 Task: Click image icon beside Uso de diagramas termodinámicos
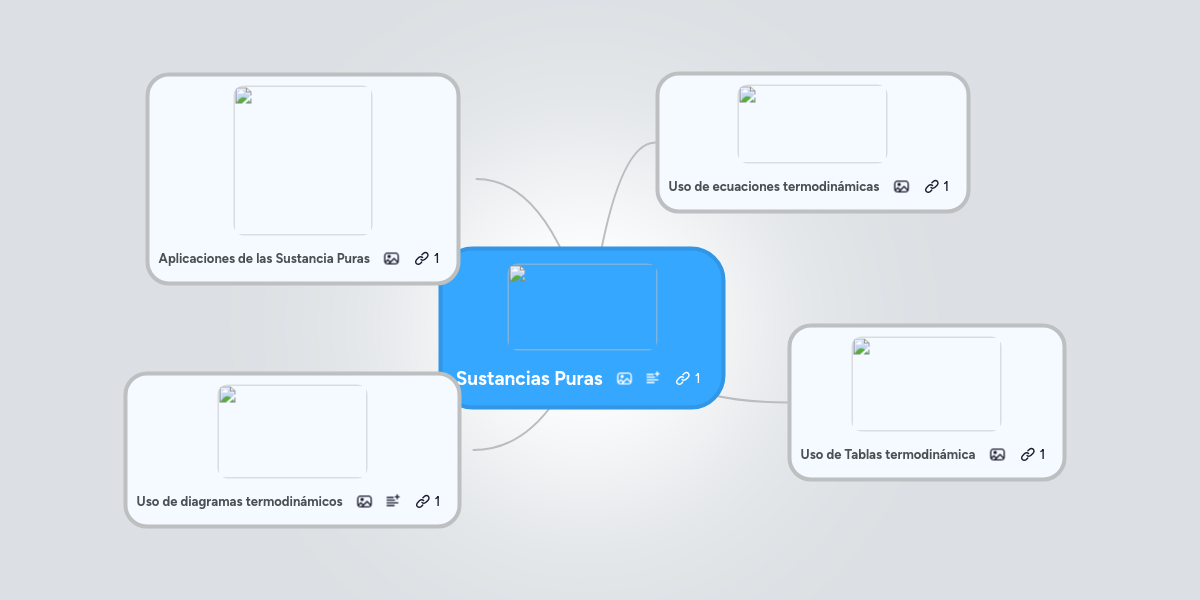pos(364,501)
